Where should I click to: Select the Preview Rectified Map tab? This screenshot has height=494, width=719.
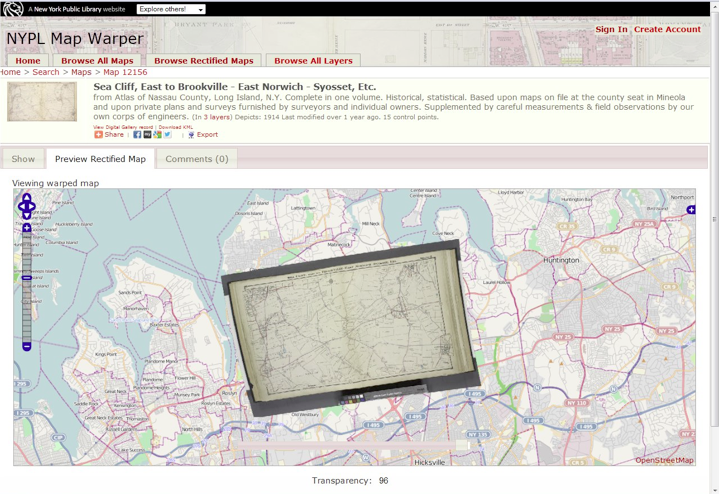pos(100,159)
